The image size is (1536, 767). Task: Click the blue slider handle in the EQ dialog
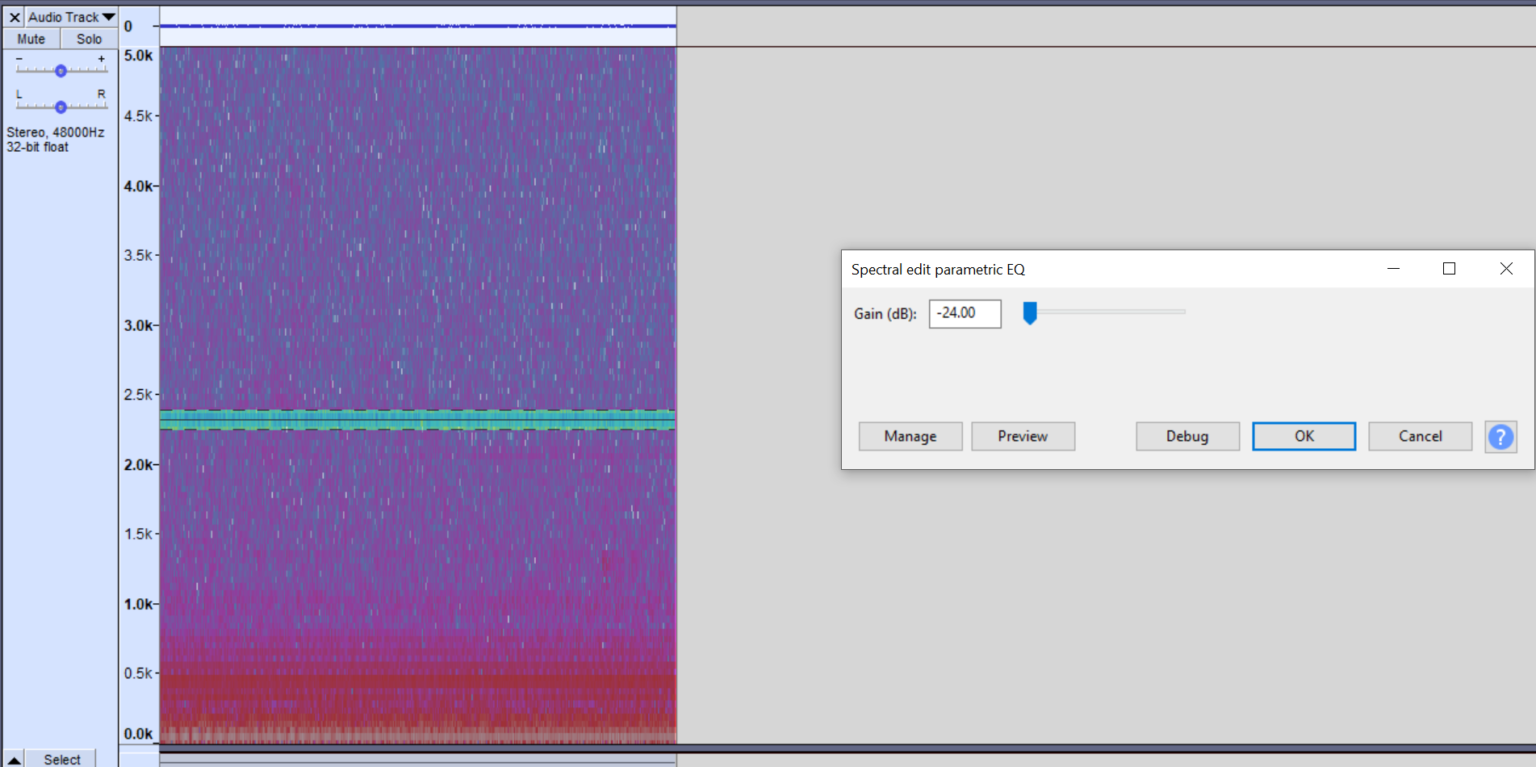1030,313
